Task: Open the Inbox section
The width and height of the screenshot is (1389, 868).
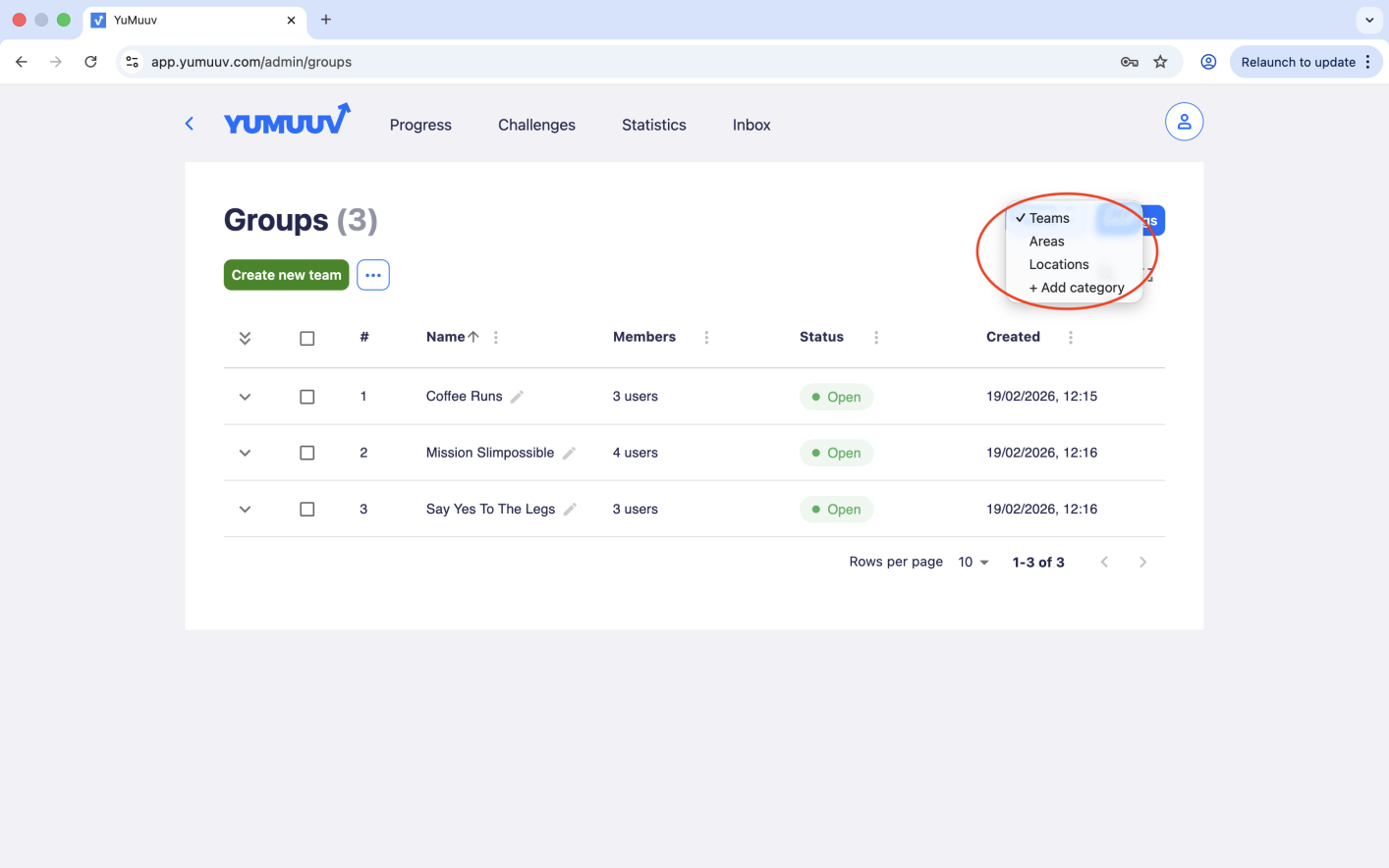Action: (x=750, y=125)
